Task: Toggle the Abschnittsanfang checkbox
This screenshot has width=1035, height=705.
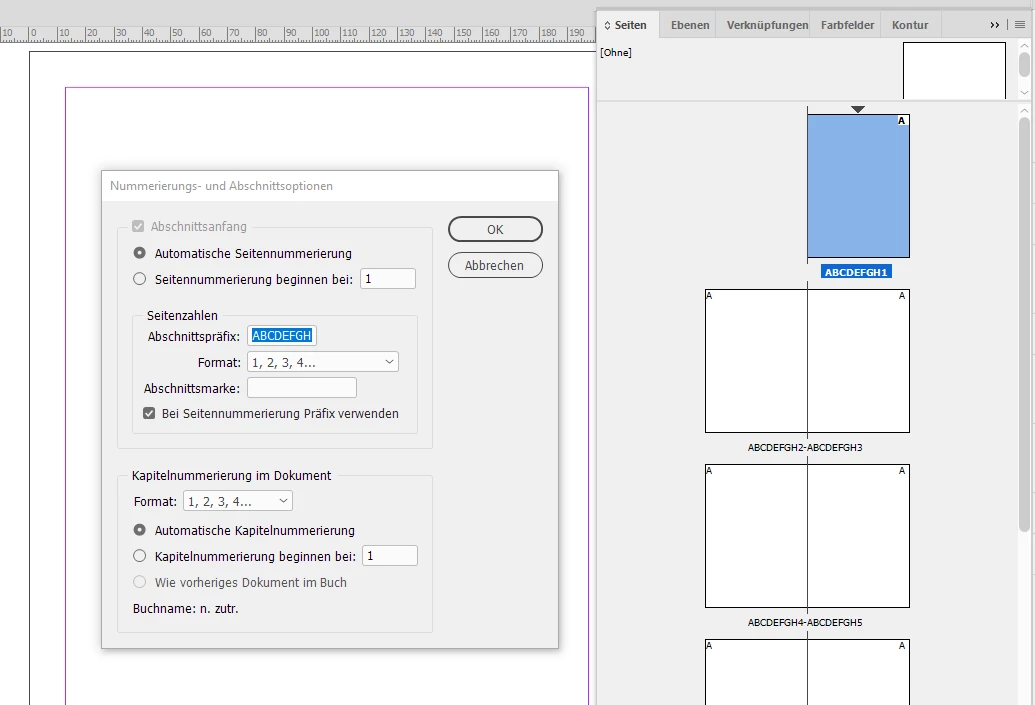Action: (138, 226)
